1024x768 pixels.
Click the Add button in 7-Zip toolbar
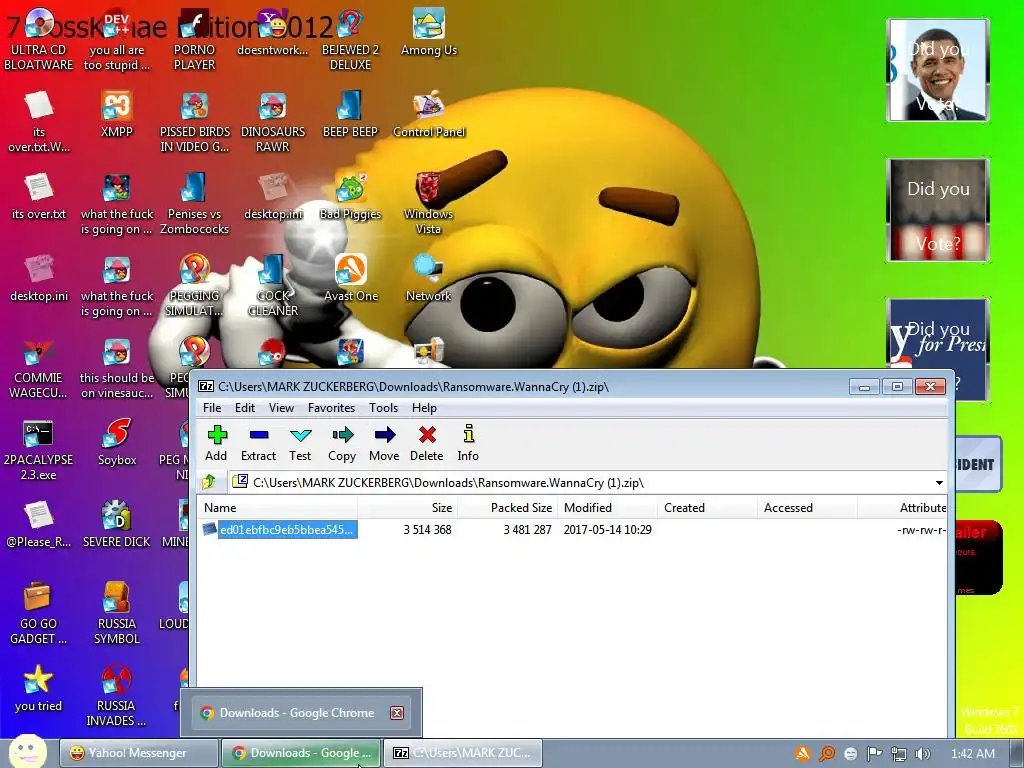pyautogui.click(x=216, y=443)
